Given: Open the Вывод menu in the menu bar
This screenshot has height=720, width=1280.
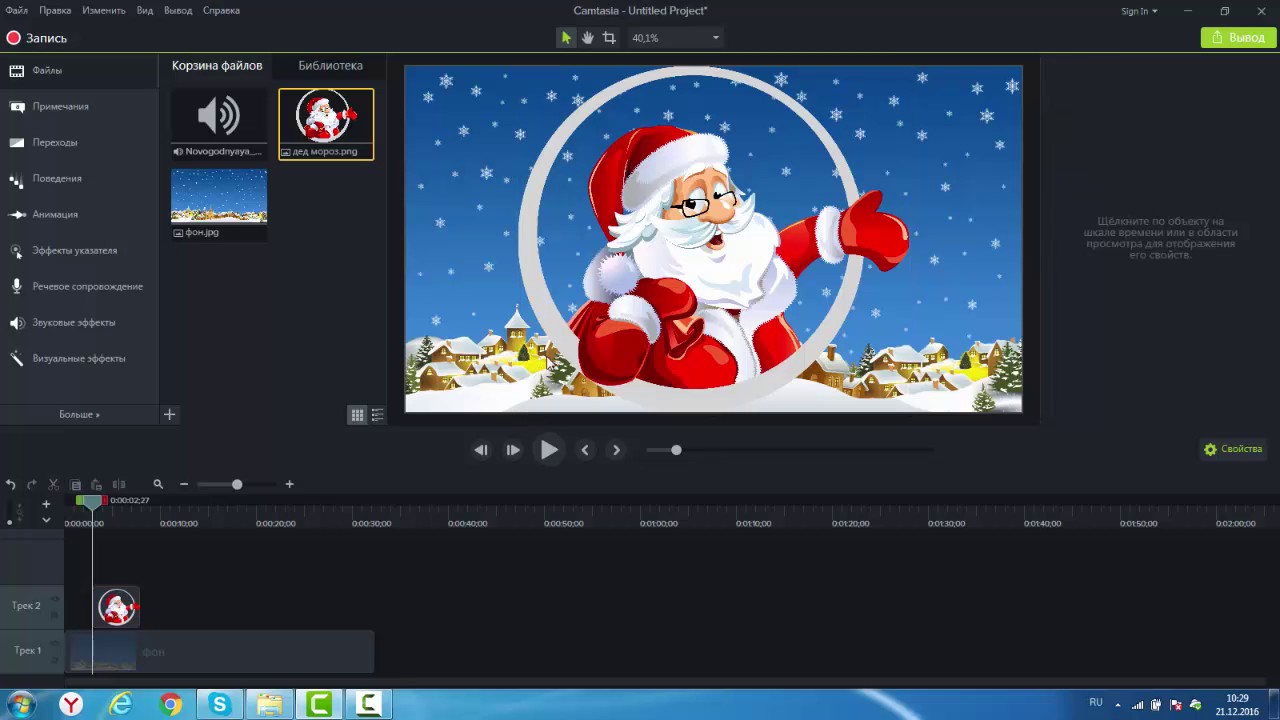Looking at the screenshot, I should point(178,10).
